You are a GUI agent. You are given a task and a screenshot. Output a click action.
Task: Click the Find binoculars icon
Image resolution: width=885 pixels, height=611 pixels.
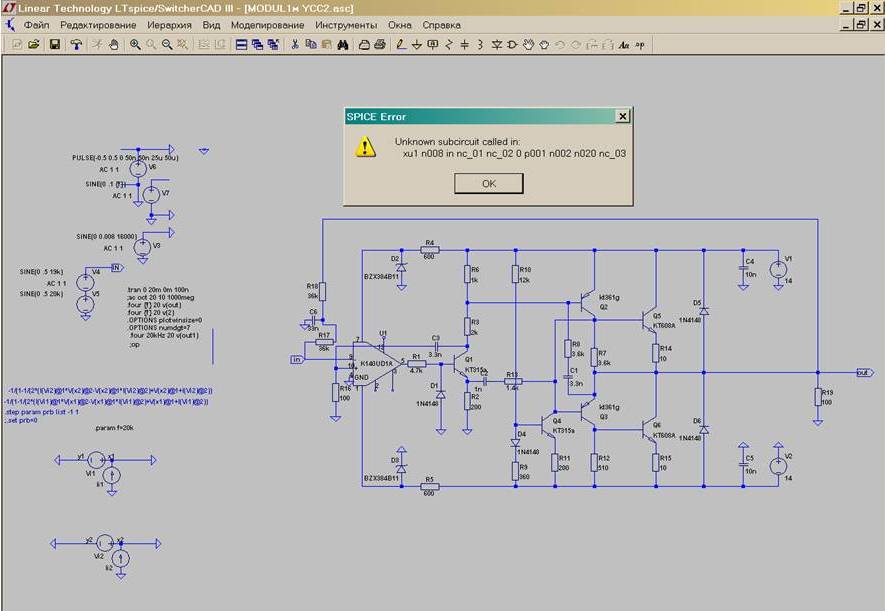tap(342, 44)
